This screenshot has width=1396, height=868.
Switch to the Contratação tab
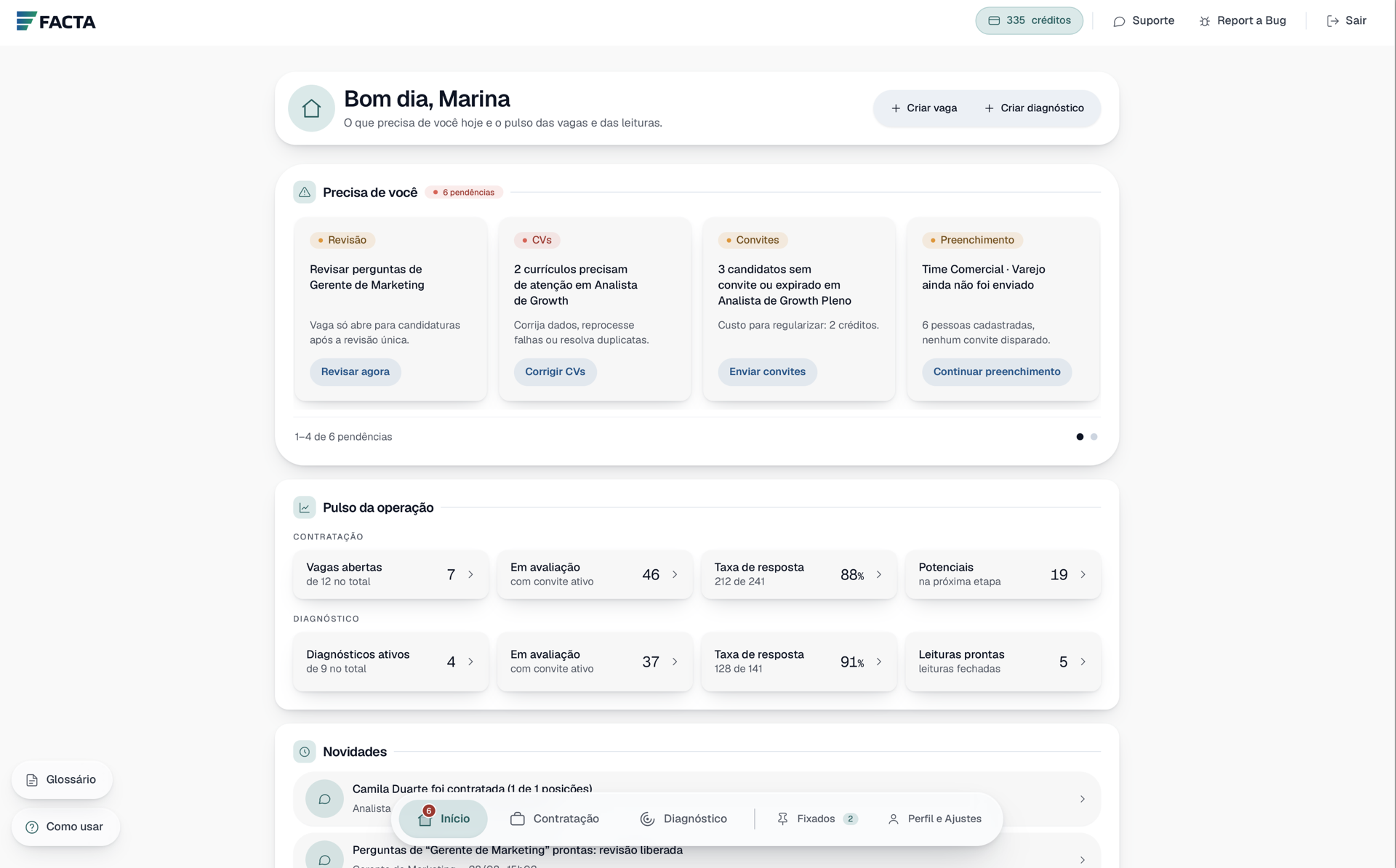[x=555, y=819]
